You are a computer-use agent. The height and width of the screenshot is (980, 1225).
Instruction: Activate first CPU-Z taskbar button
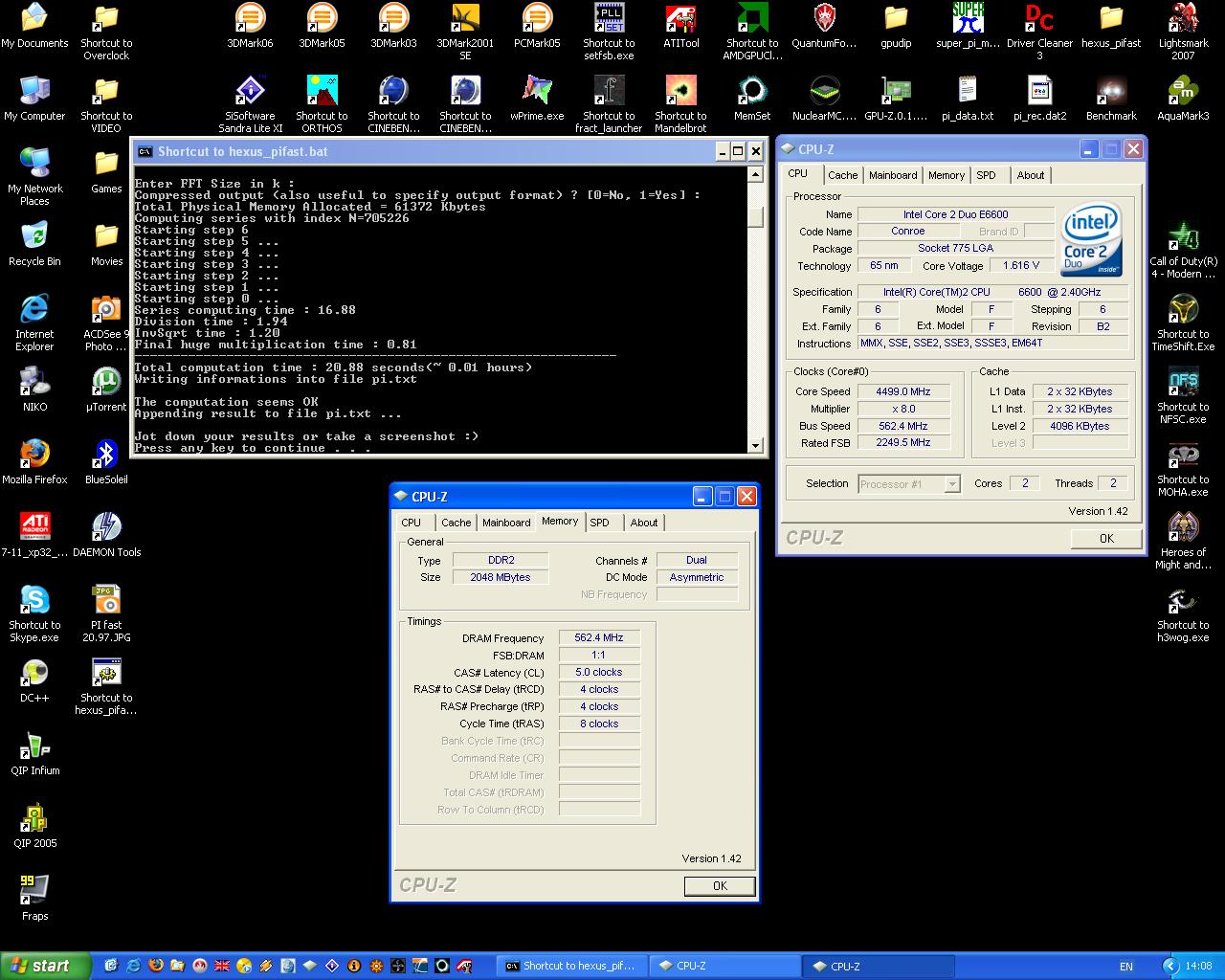724,966
